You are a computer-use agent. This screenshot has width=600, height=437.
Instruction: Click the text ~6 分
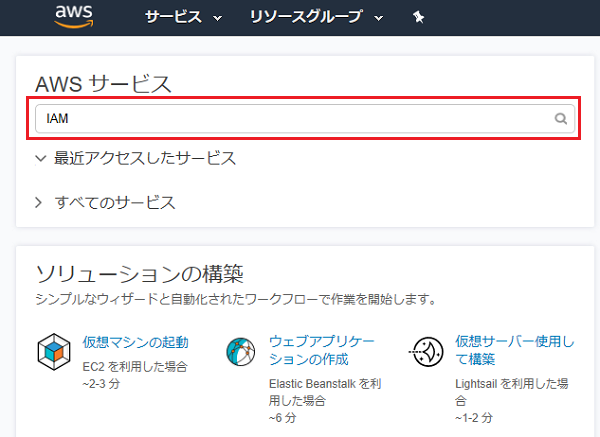[282, 417]
